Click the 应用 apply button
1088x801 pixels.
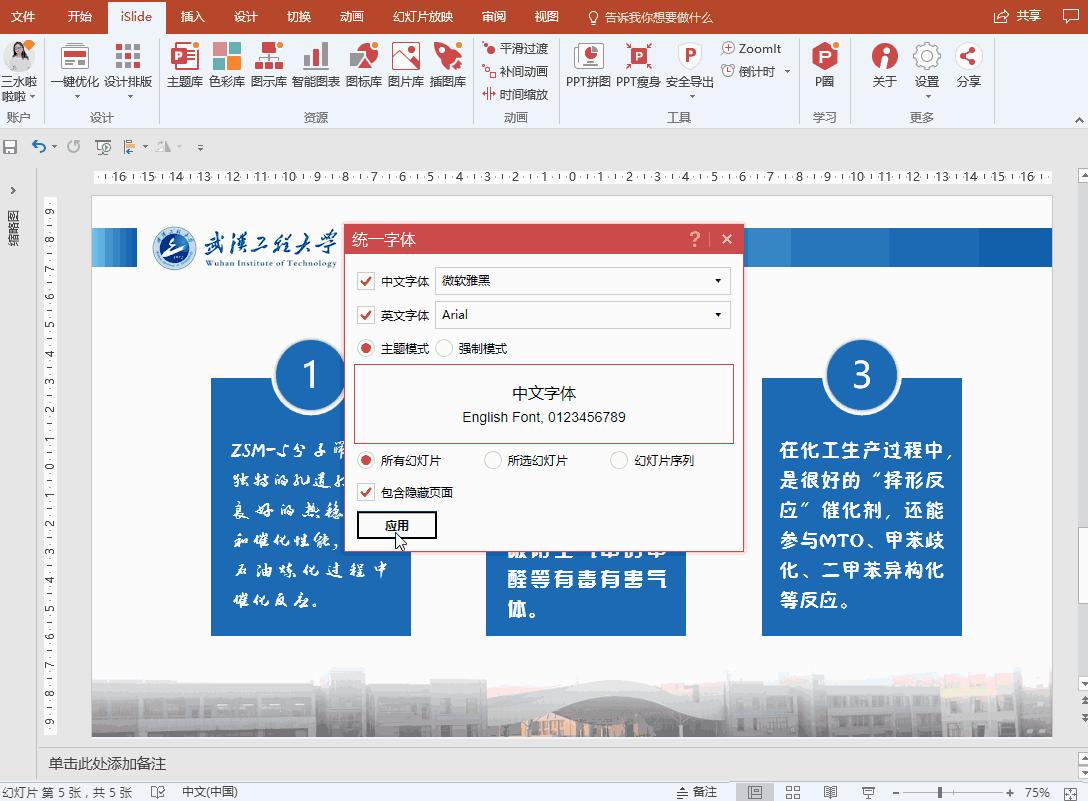click(x=396, y=524)
